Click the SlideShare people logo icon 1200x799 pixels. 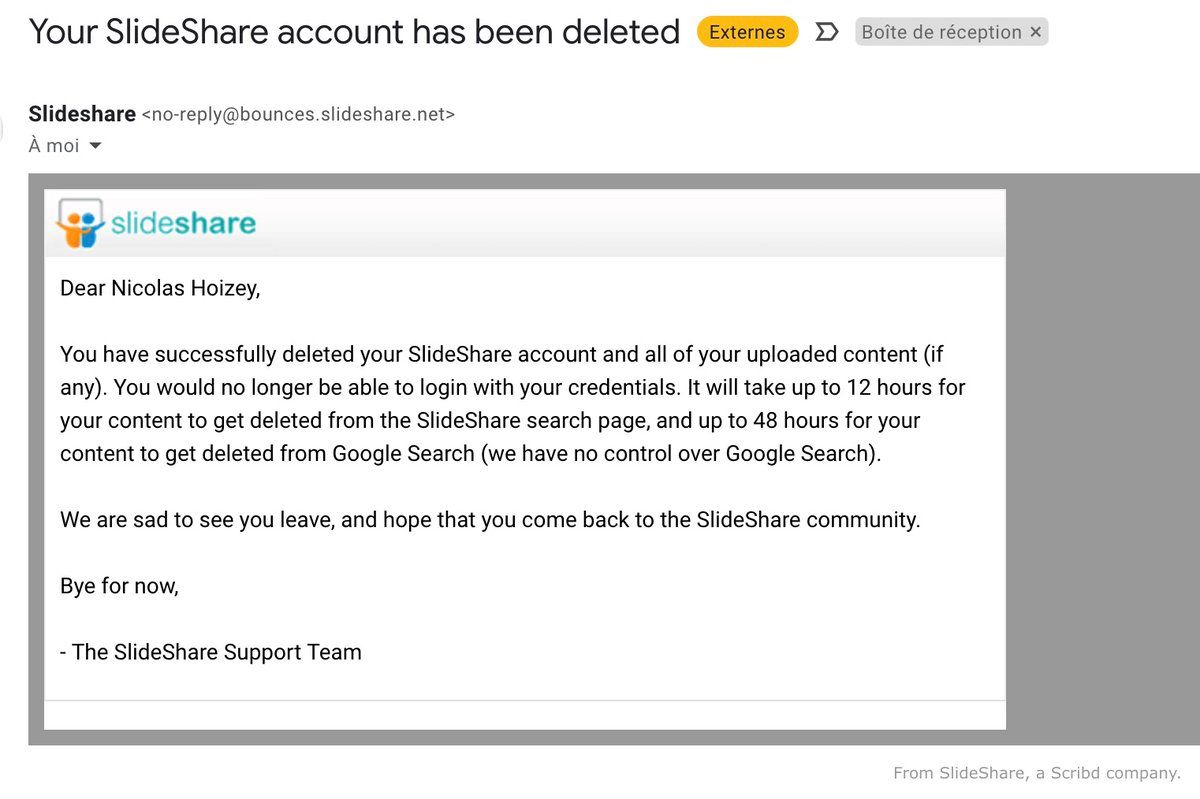[x=80, y=223]
